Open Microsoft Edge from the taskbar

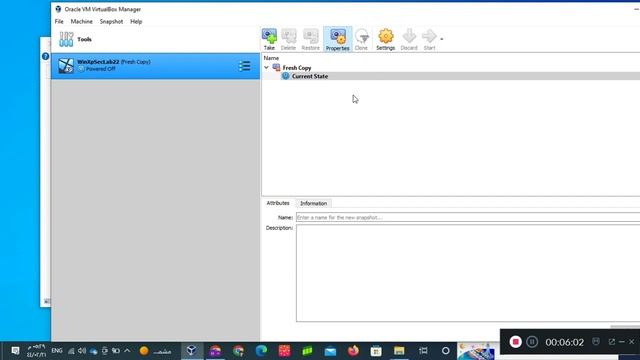(x=261, y=351)
